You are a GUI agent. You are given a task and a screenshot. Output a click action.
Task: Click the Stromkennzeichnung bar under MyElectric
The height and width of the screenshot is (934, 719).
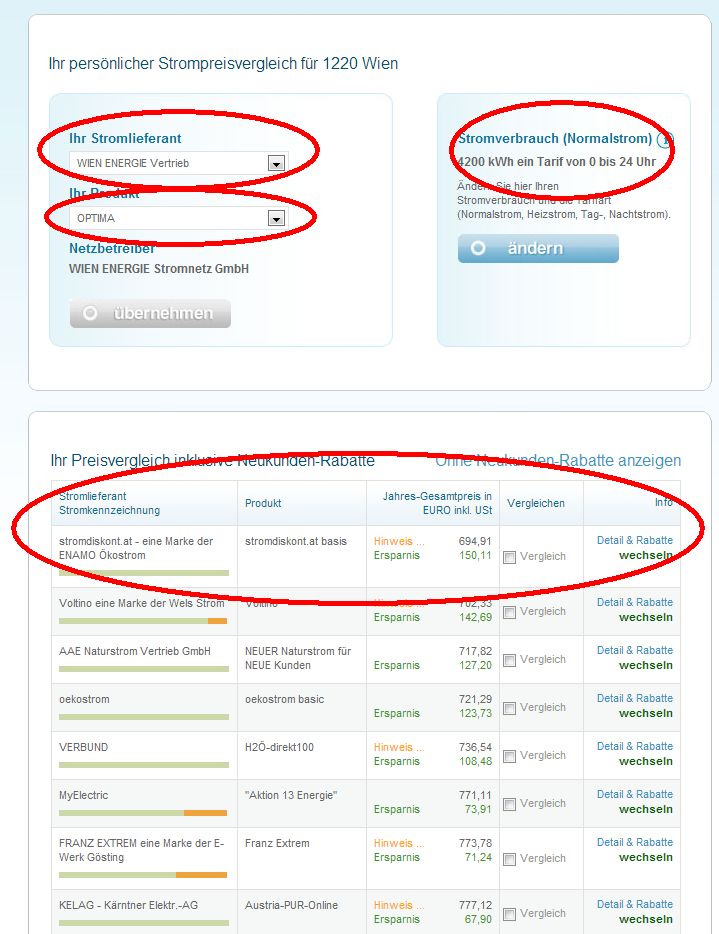143,813
